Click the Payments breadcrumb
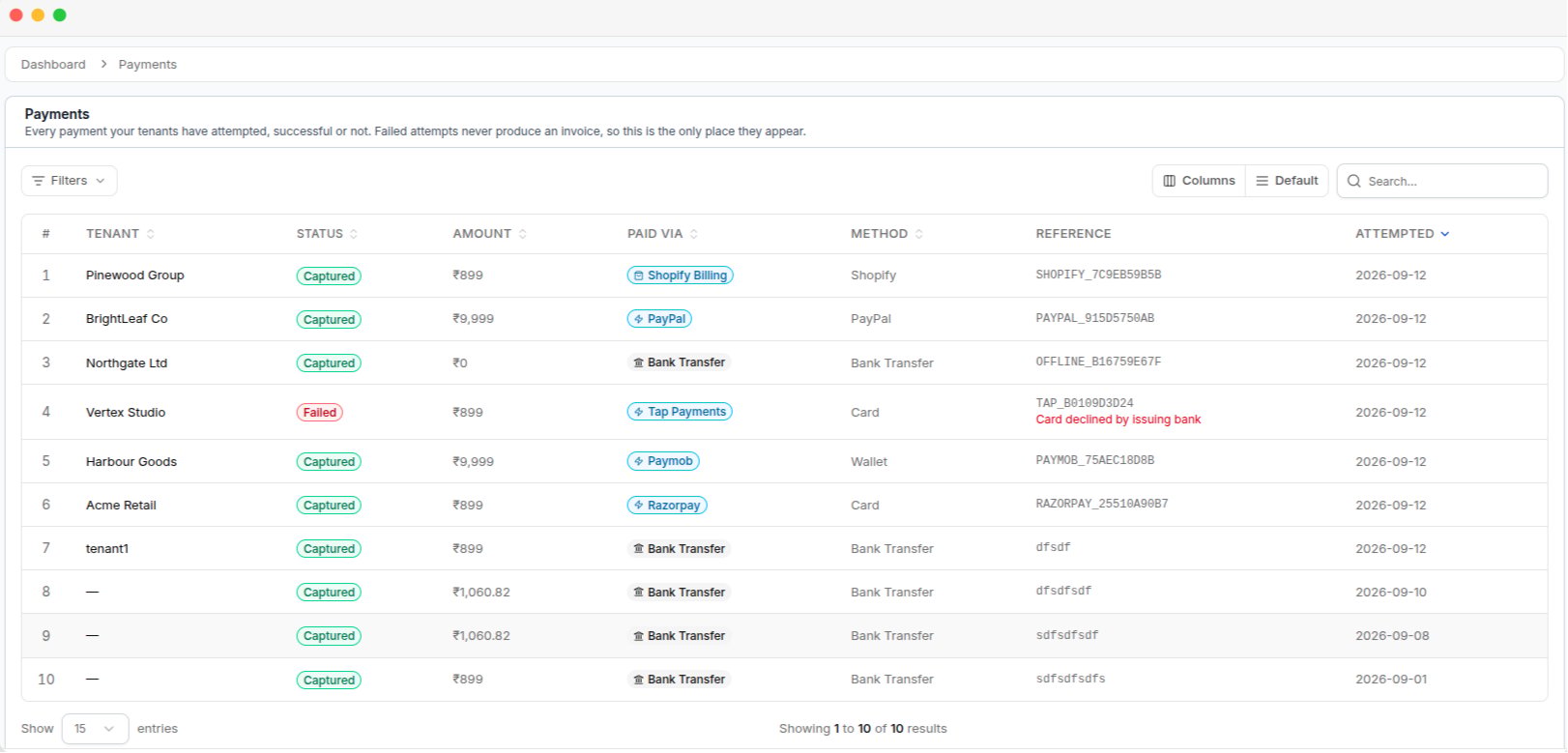This screenshot has height=753, width=1568. tap(148, 65)
